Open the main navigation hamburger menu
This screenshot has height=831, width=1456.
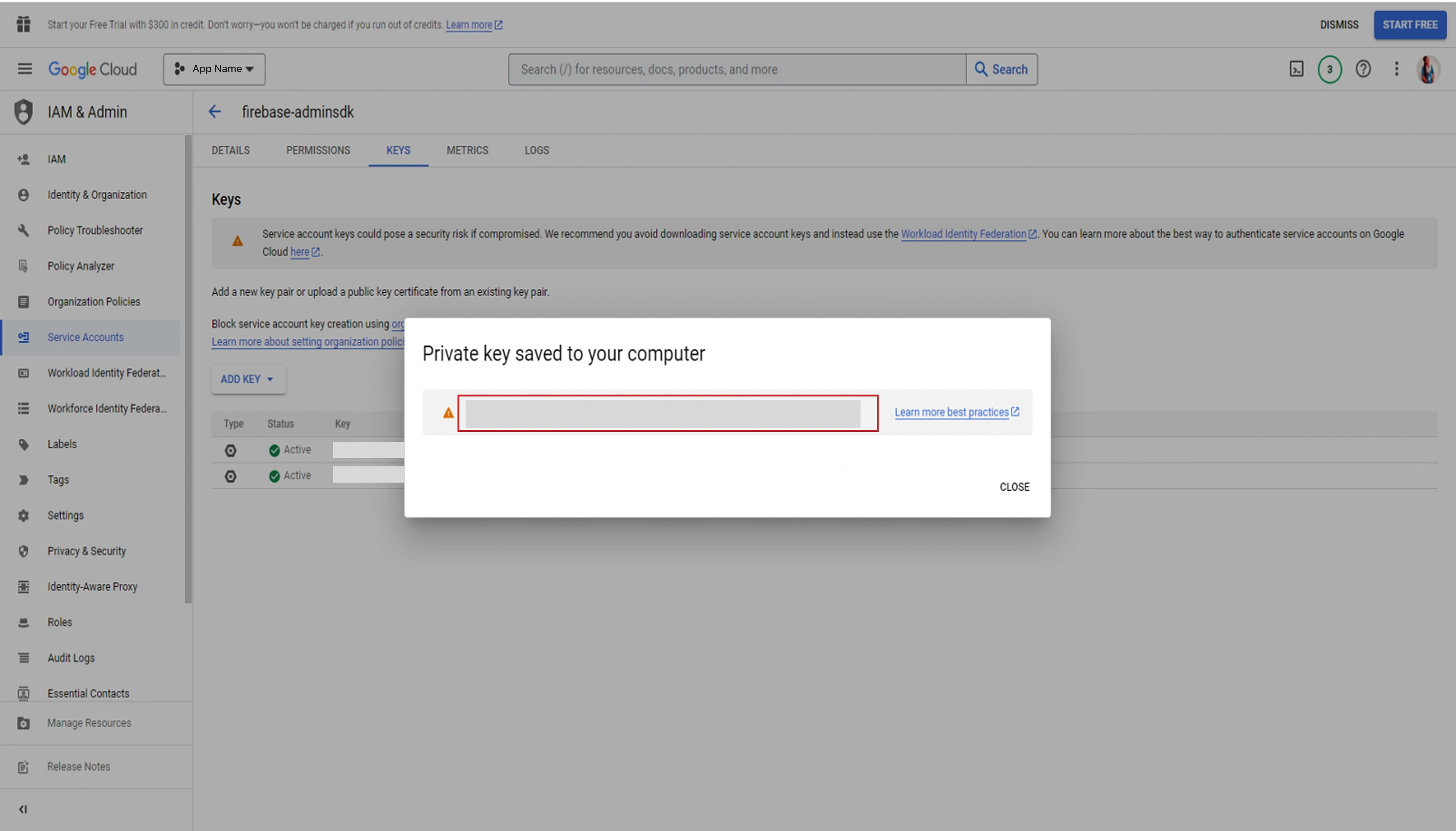pos(25,69)
